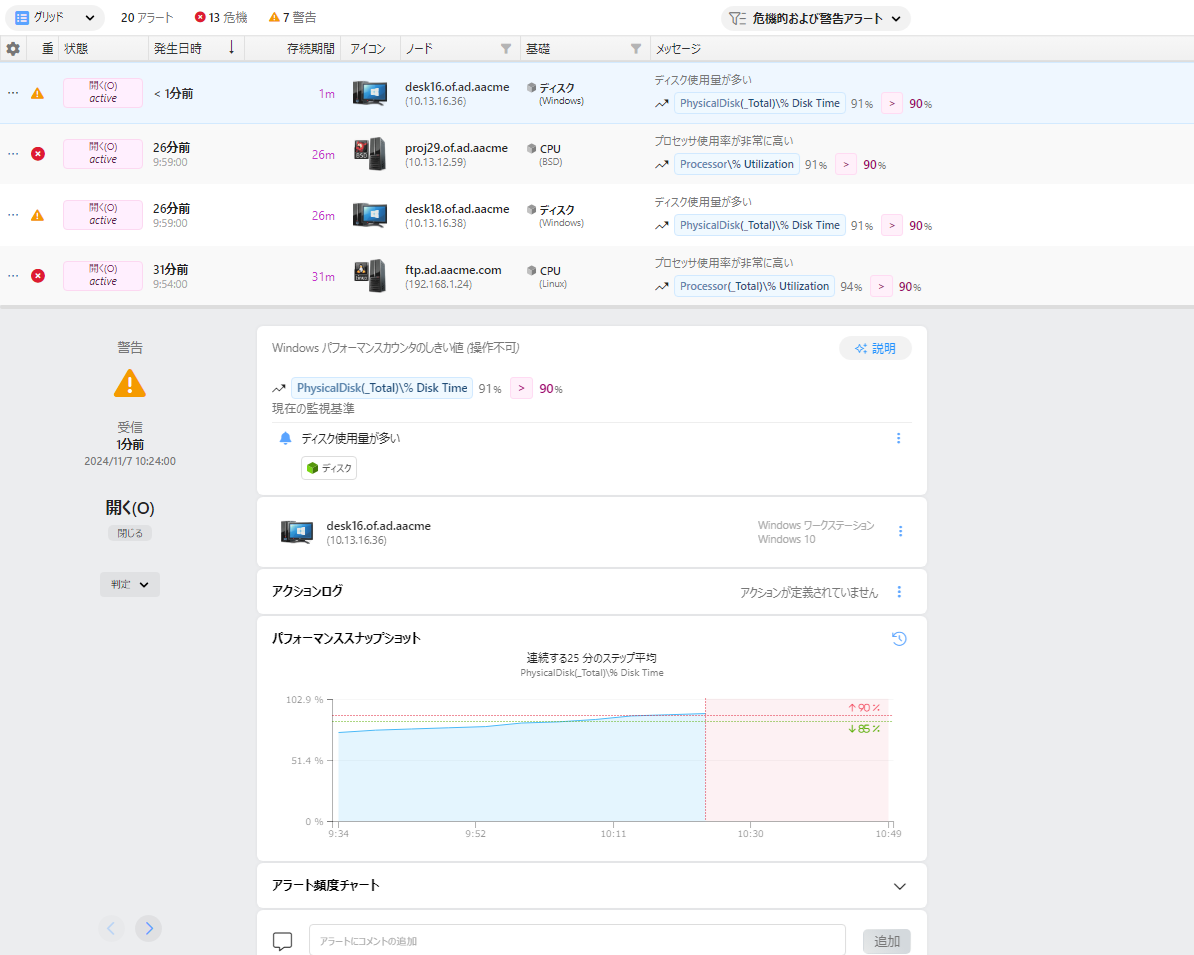
Task: Click the 開く(O) active status badge for ftp.ad.aacme.com
Action: point(103,276)
